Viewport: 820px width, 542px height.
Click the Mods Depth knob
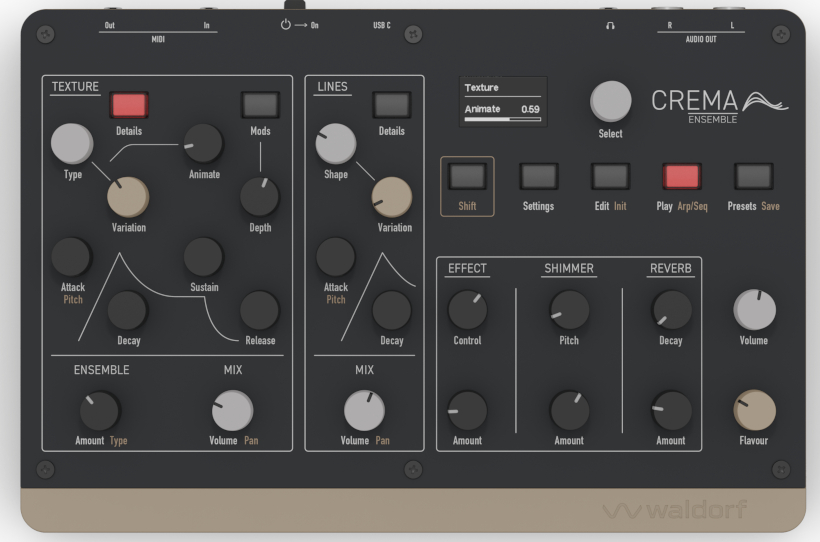pyautogui.click(x=260, y=197)
